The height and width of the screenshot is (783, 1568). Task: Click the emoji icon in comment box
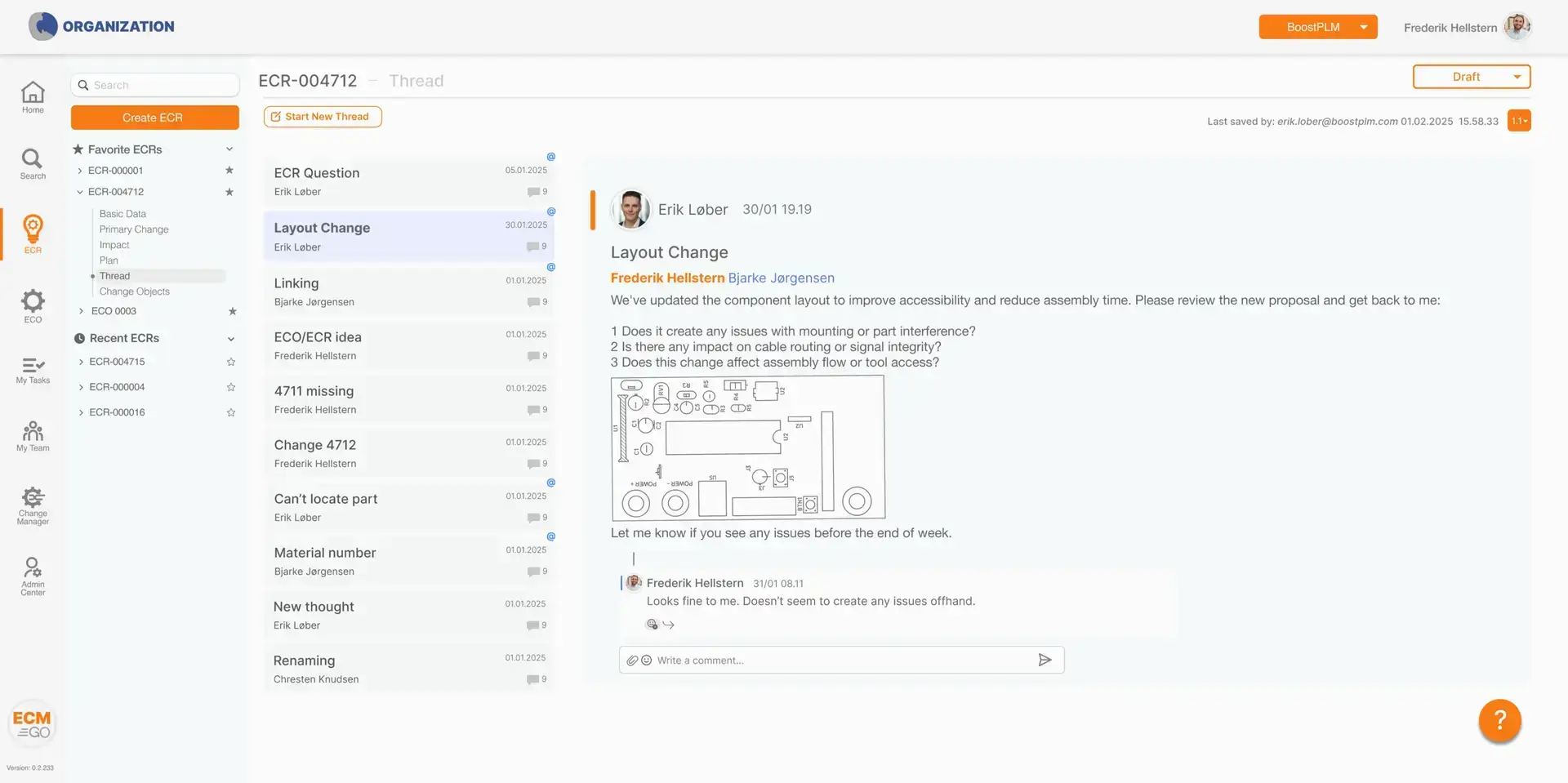click(x=646, y=661)
